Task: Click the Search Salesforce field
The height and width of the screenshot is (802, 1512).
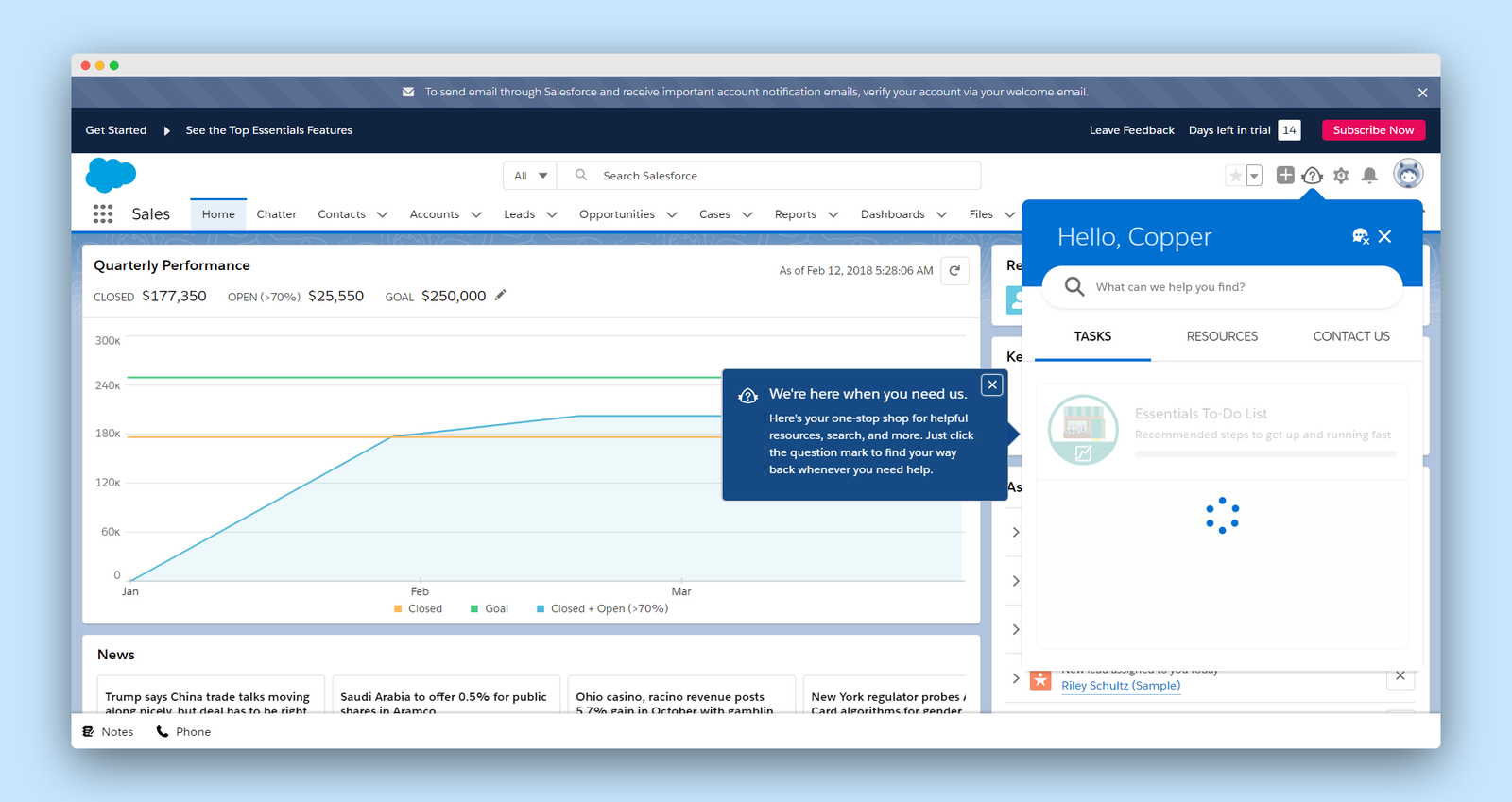Action: [769, 176]
